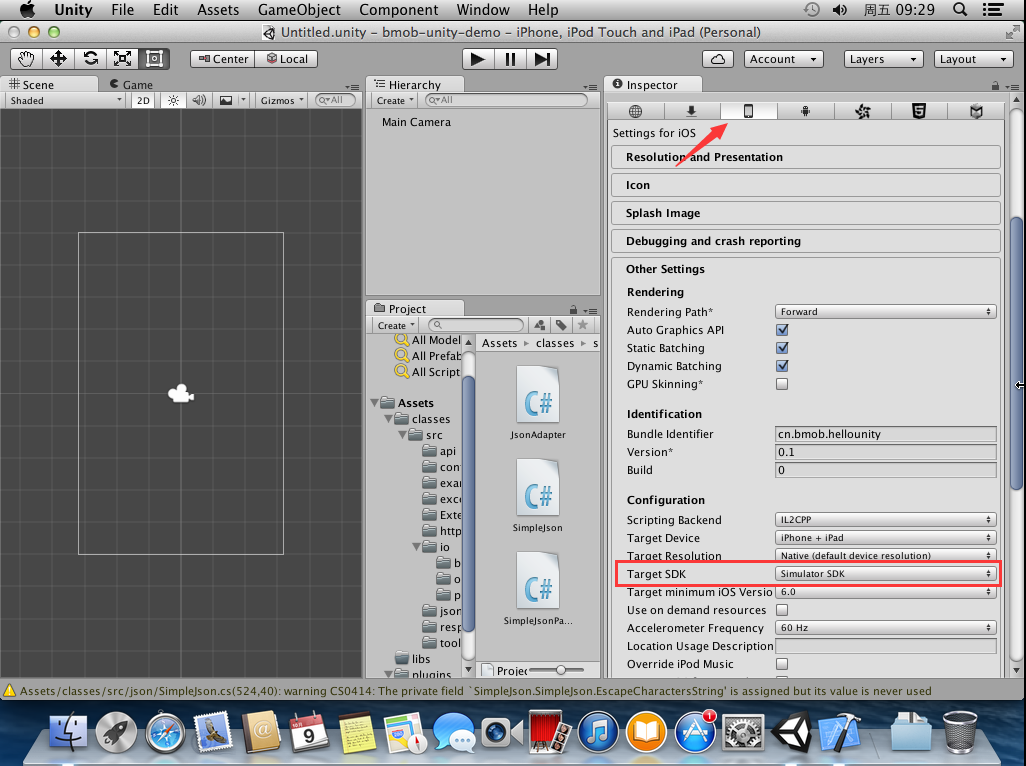The image size is (1026, 766).
Task: Select SimpleJson C# script
Action: tap(538, 495)
